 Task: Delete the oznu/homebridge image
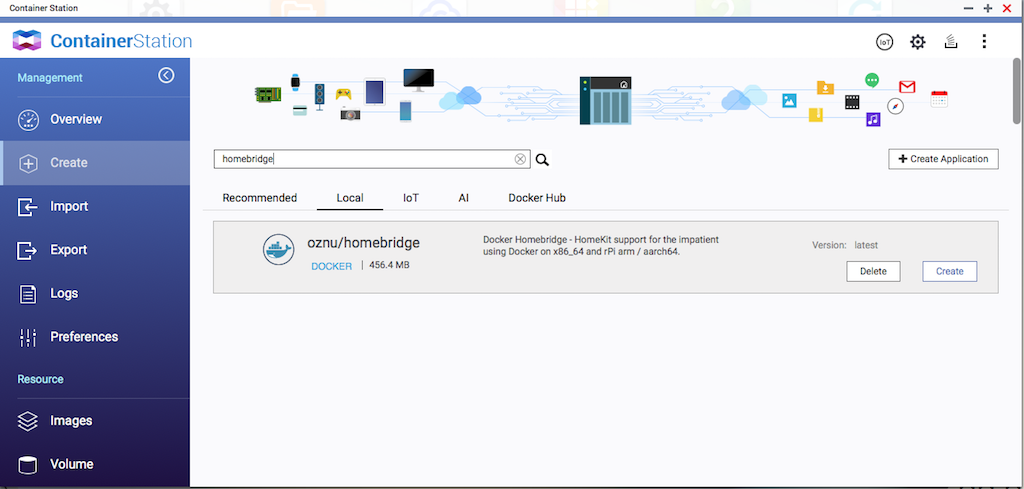tap(873, 271)
